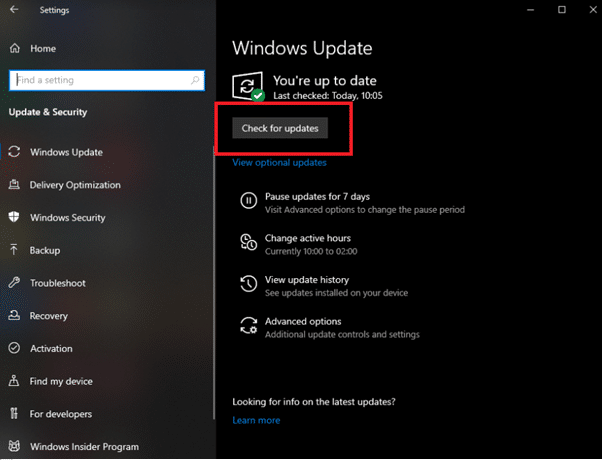Viewport: 602px width, 460px height.
Task: Click 'Currently 10:00 to 02:00' text
Action: click(311, 251)
